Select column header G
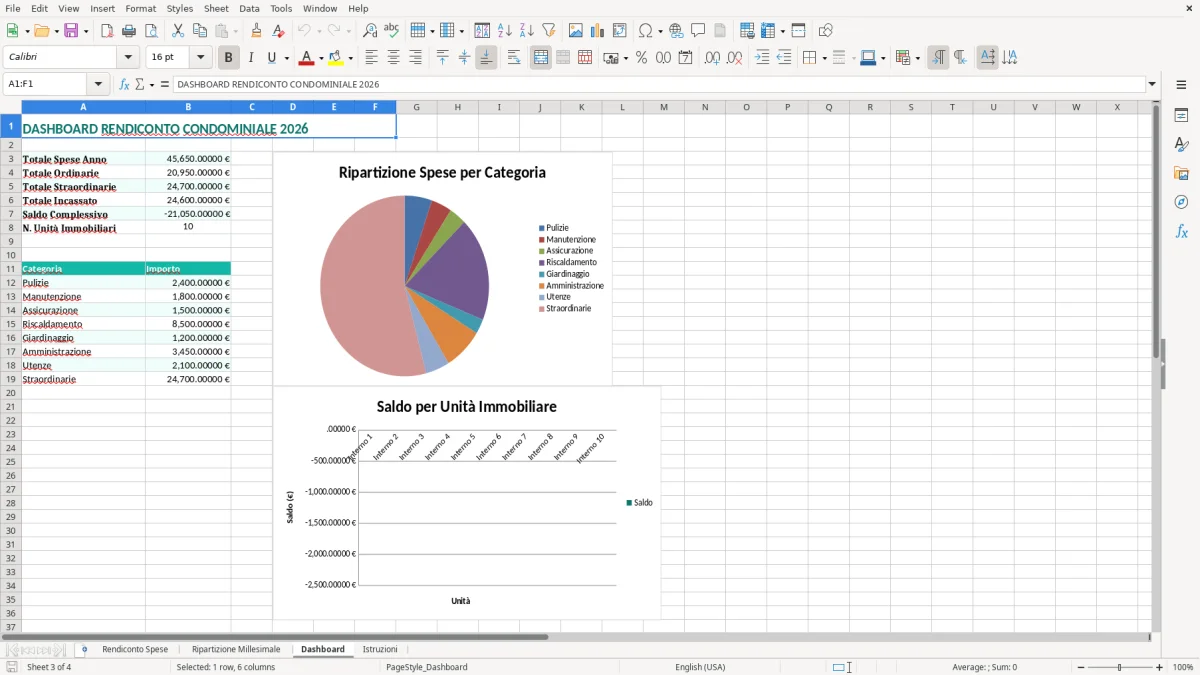Image resolution: width=1200 pixels, height=675 pixels. pyautogui.click(x=416, y=107)
